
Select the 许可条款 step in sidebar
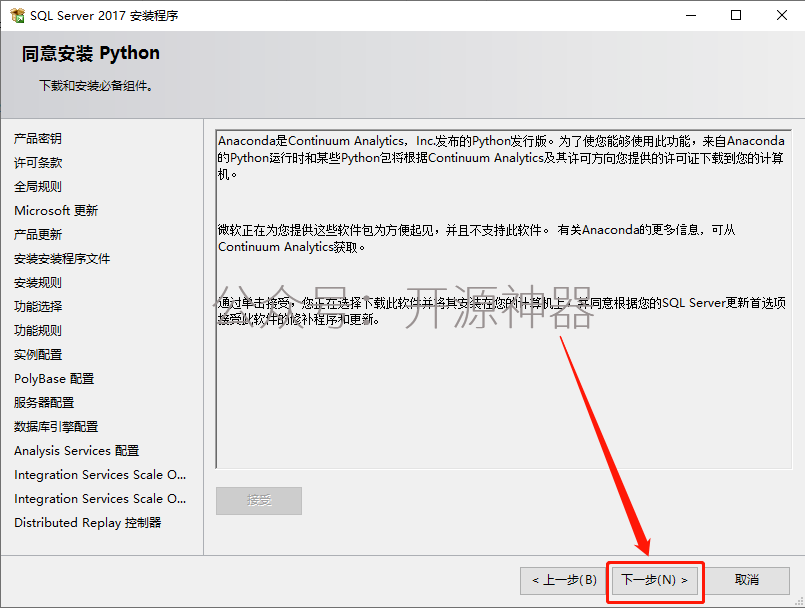coord(38,163)
